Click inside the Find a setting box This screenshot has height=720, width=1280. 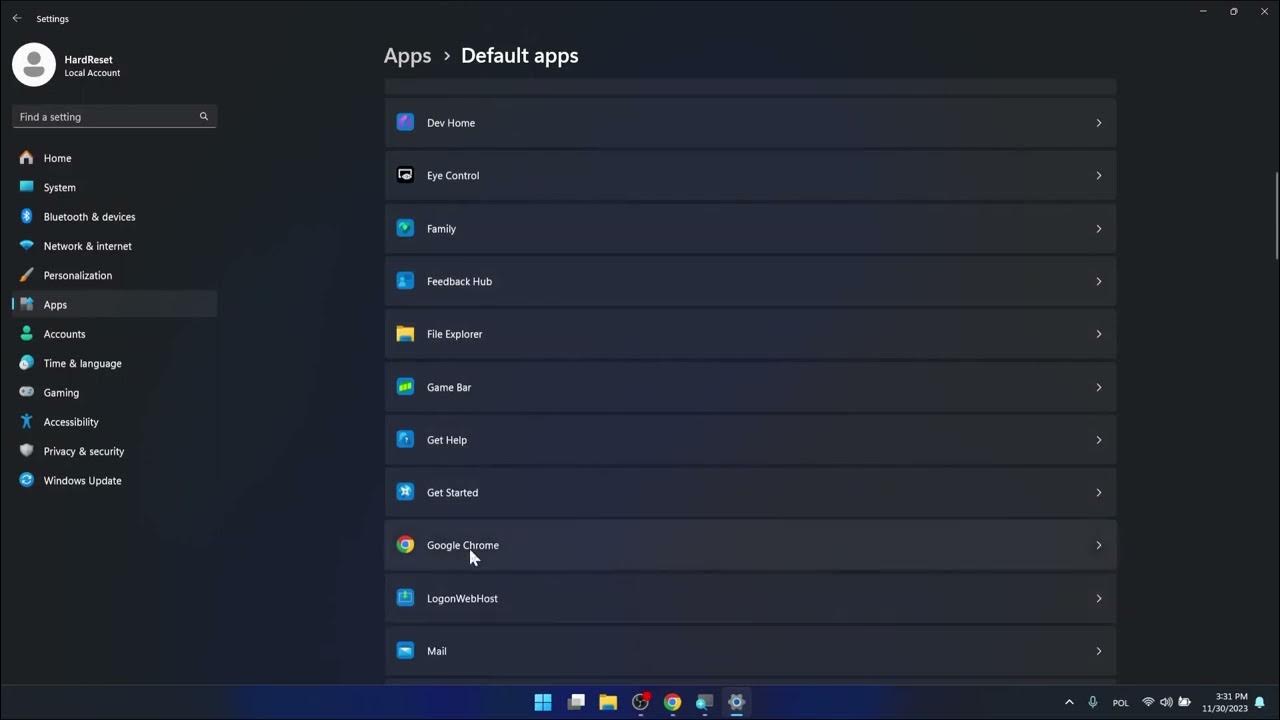click(x=100, y=116)
